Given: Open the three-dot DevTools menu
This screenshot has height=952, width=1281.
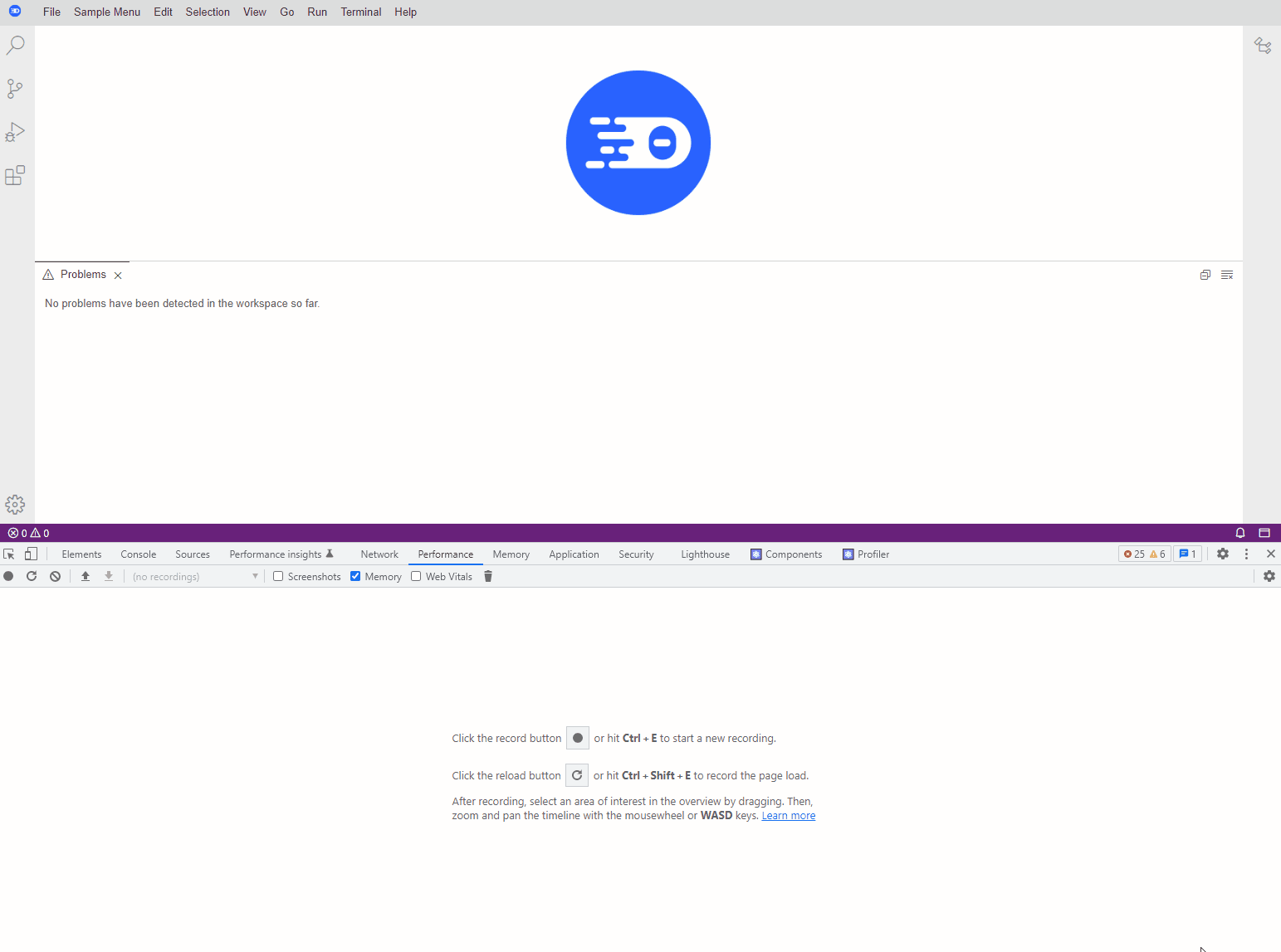Looking at the screenshot, I should point(1246,554).
